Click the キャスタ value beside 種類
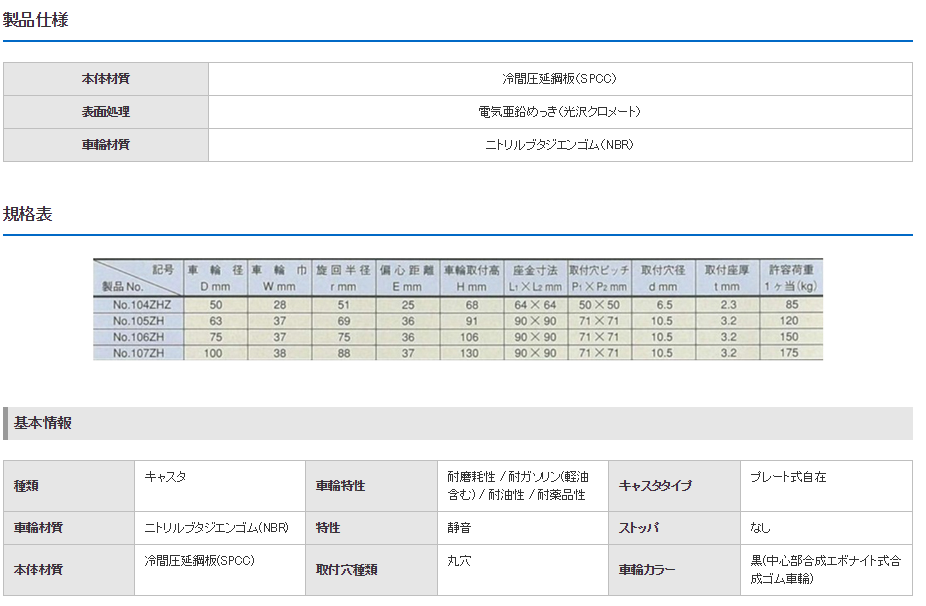The image size is (926, 606). [x=165, y=477]
